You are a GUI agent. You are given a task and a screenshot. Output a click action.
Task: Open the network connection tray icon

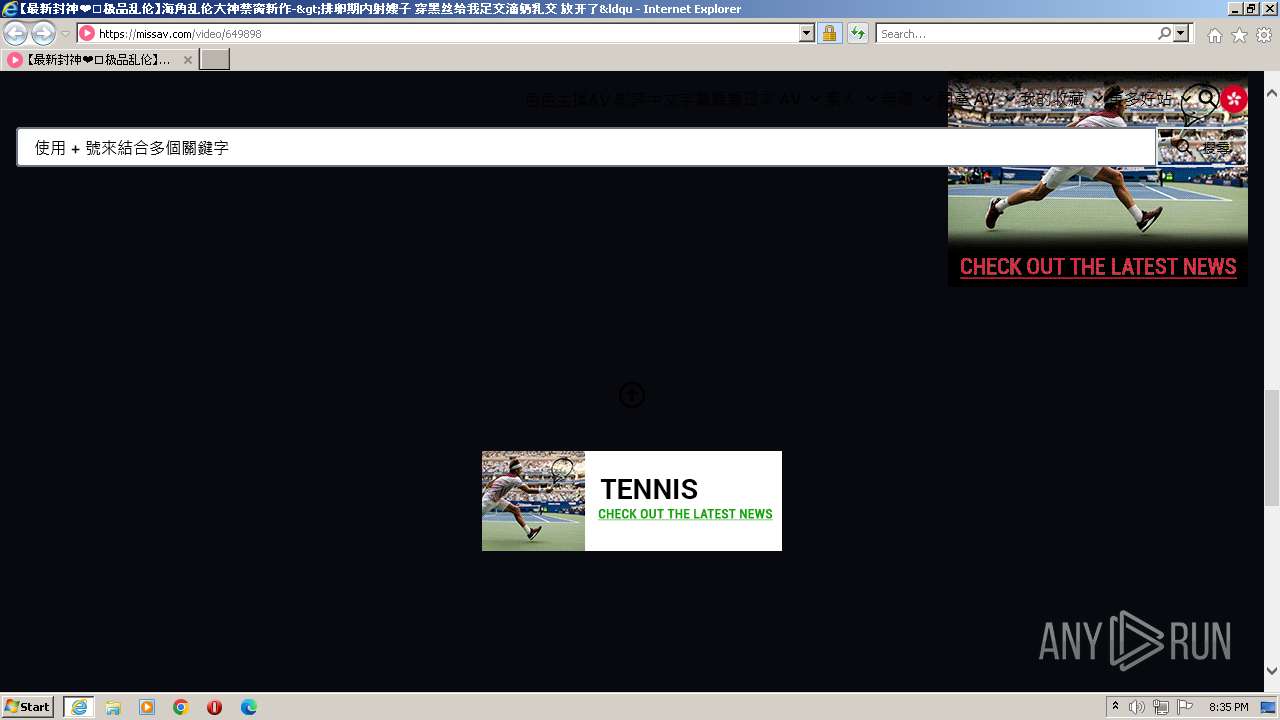click(x=1161, y=707)
